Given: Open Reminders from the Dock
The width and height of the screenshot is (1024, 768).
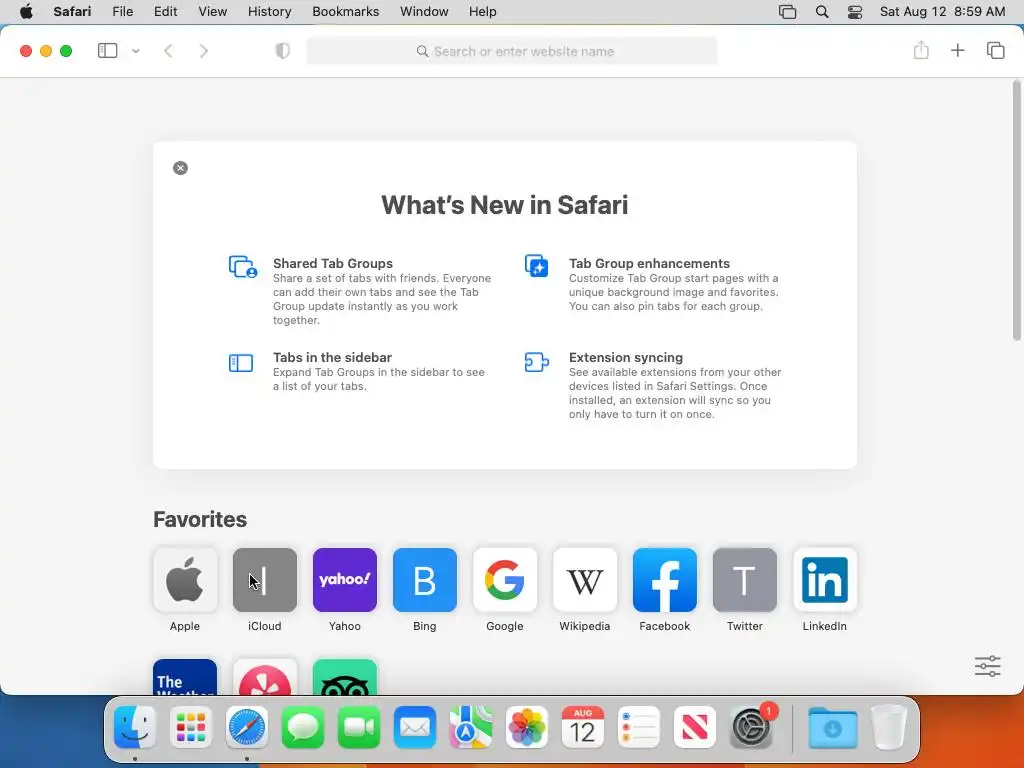Looking at the screenshot, I should 639,727.
